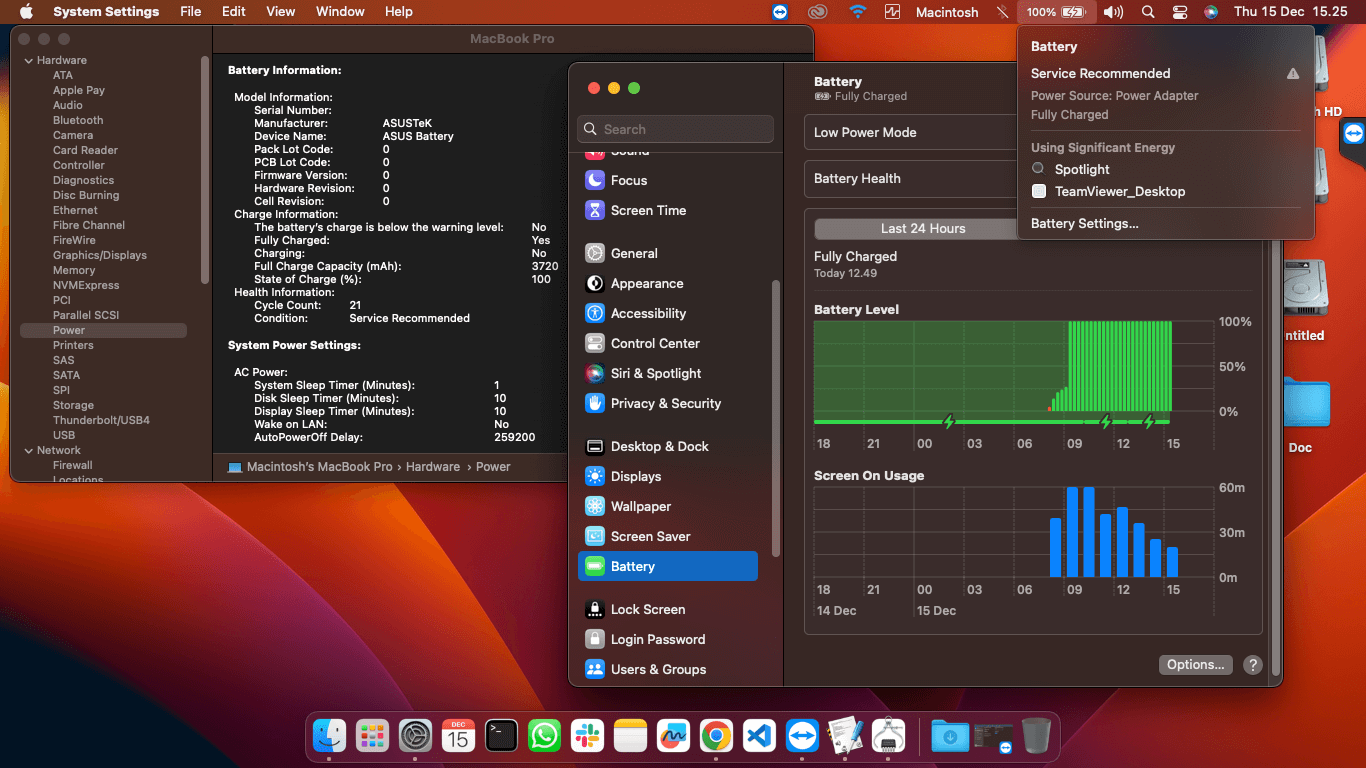Open the View menu
Image resolution: width=1366 pixels, height=768 pixels.
click(x=281, y=12)
